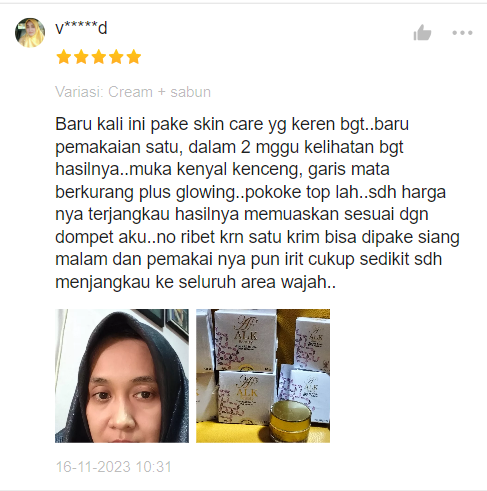
Task: Click the word 'sabun' in variation text
Action: click(x=191, y=92)
